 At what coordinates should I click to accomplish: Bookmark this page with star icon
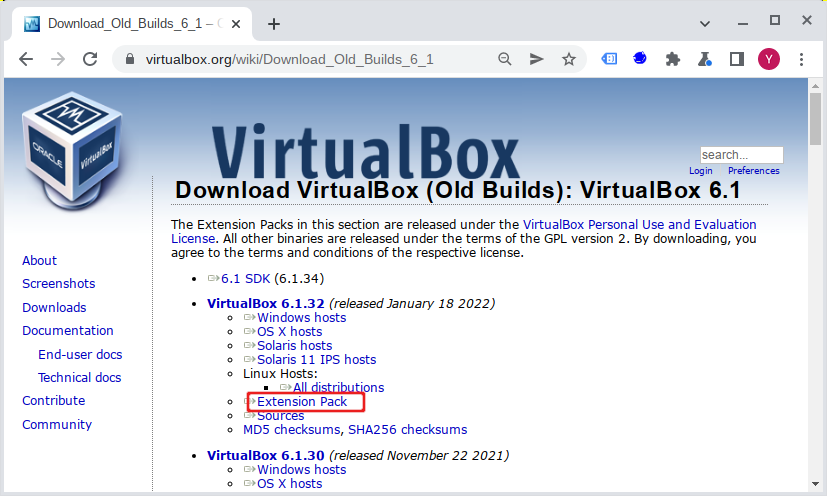click(x=569, y=59)
